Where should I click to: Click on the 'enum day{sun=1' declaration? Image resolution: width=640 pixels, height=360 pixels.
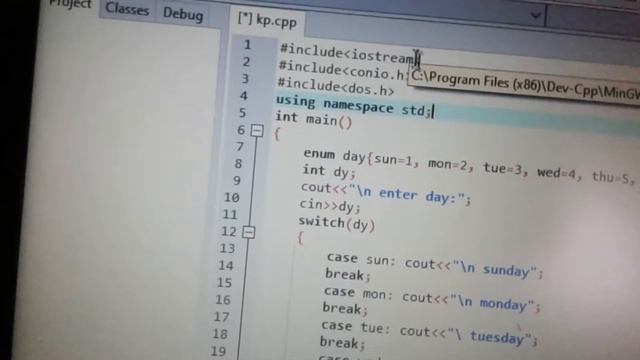coord(357,157)
